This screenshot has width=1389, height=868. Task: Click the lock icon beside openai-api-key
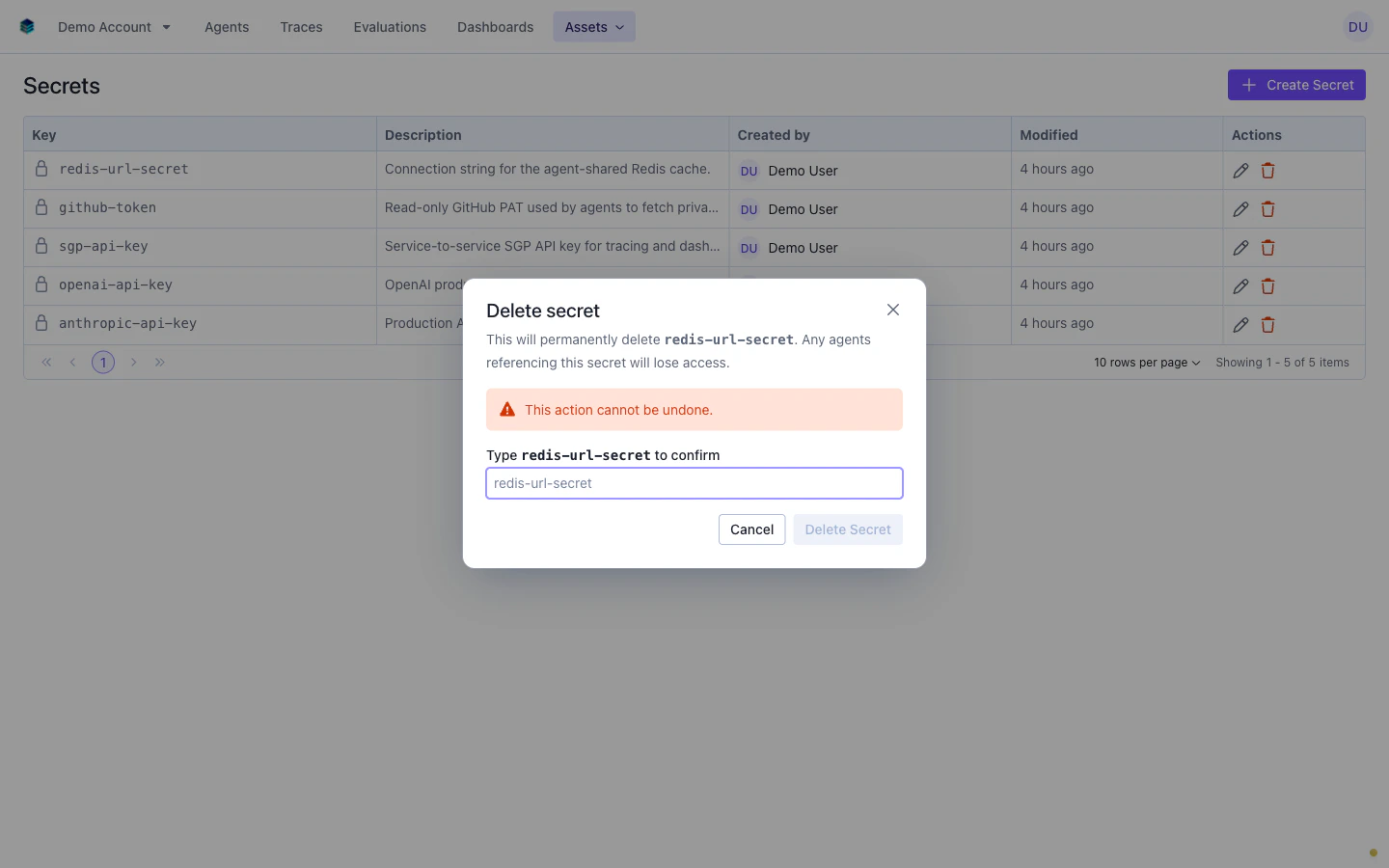pyautogui.click(x=41, y=285)
